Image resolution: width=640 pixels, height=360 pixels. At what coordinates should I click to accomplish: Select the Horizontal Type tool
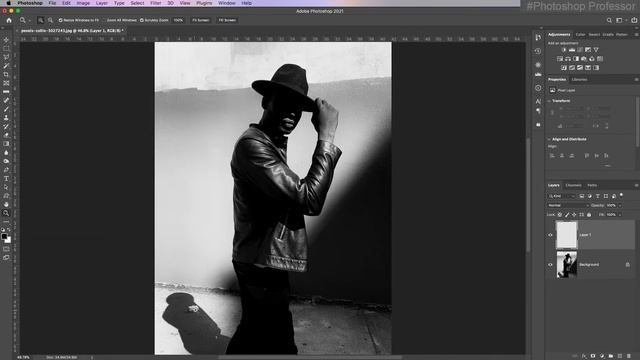coord(6,179)
